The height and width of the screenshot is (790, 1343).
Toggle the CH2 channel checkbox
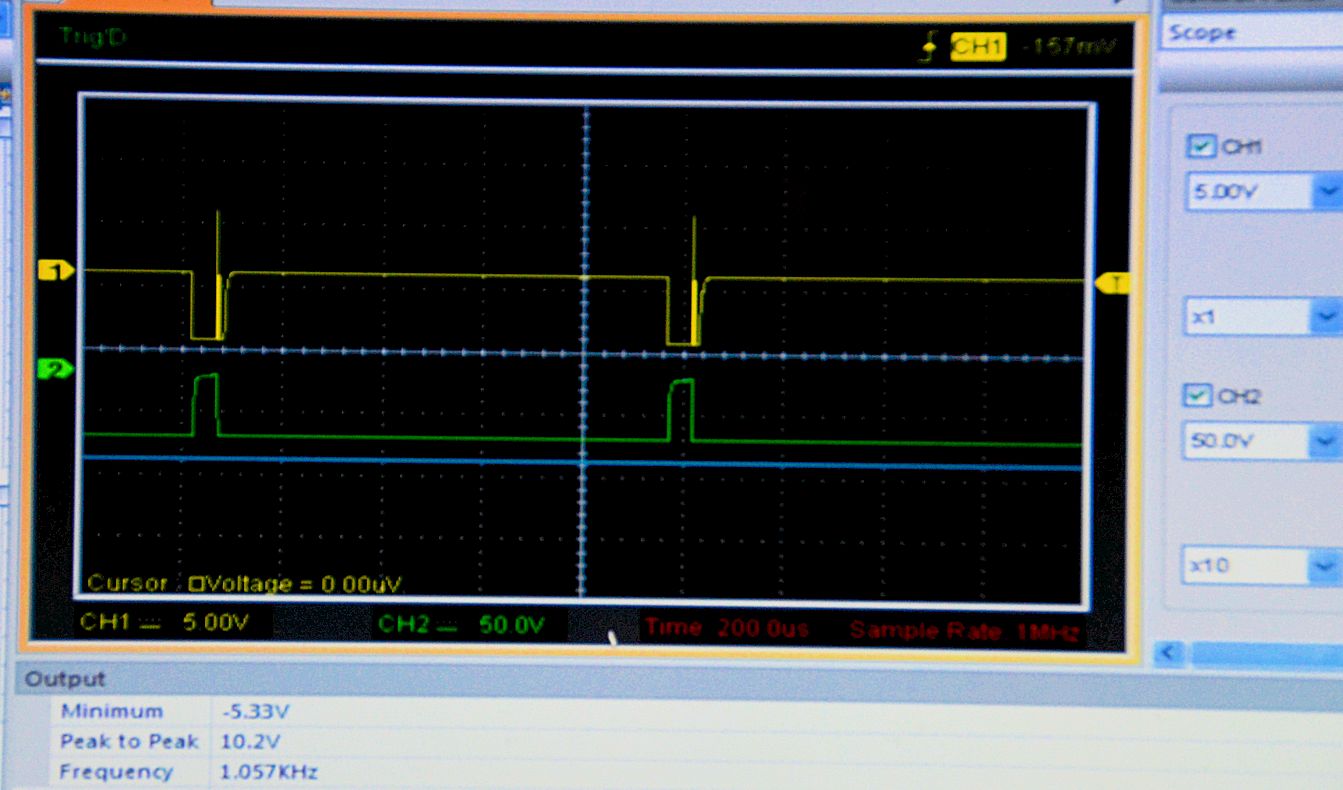coord(1197,396)
